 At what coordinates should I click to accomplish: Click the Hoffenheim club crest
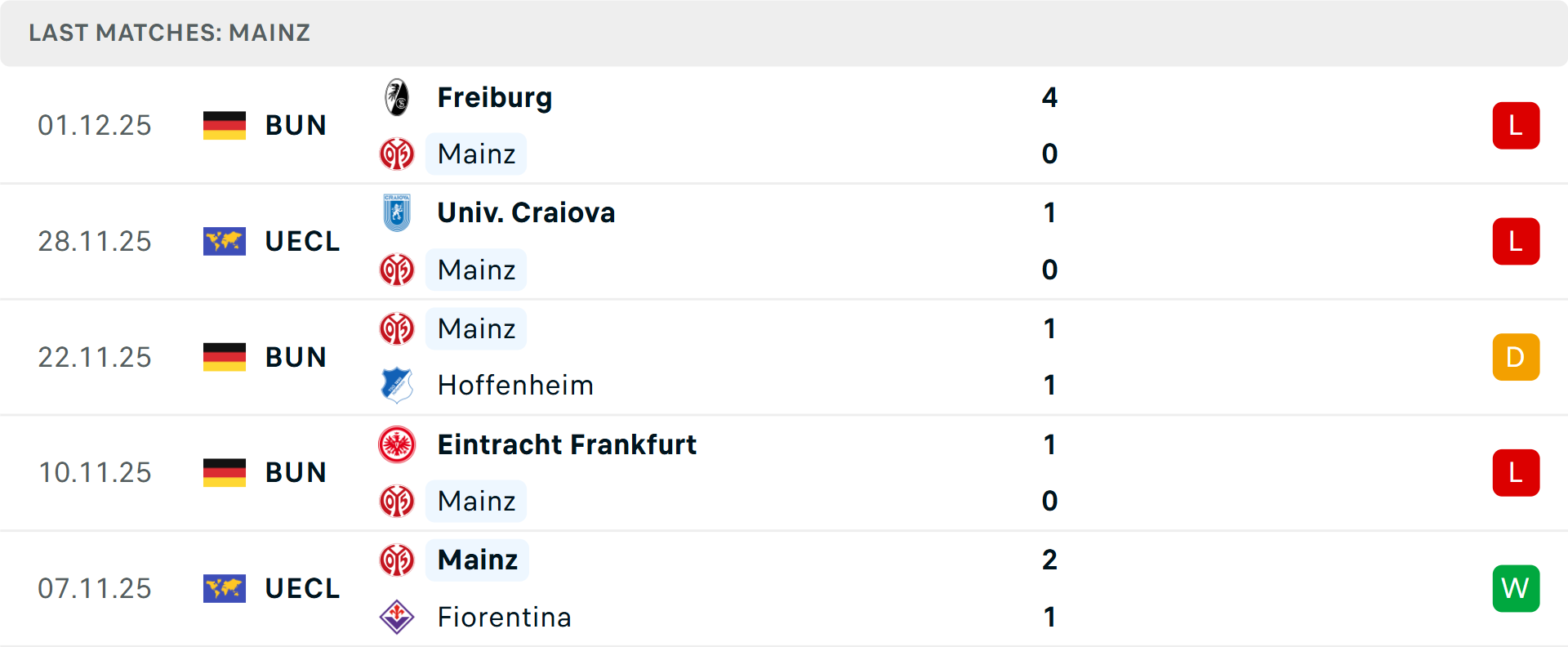coord(398,385)
